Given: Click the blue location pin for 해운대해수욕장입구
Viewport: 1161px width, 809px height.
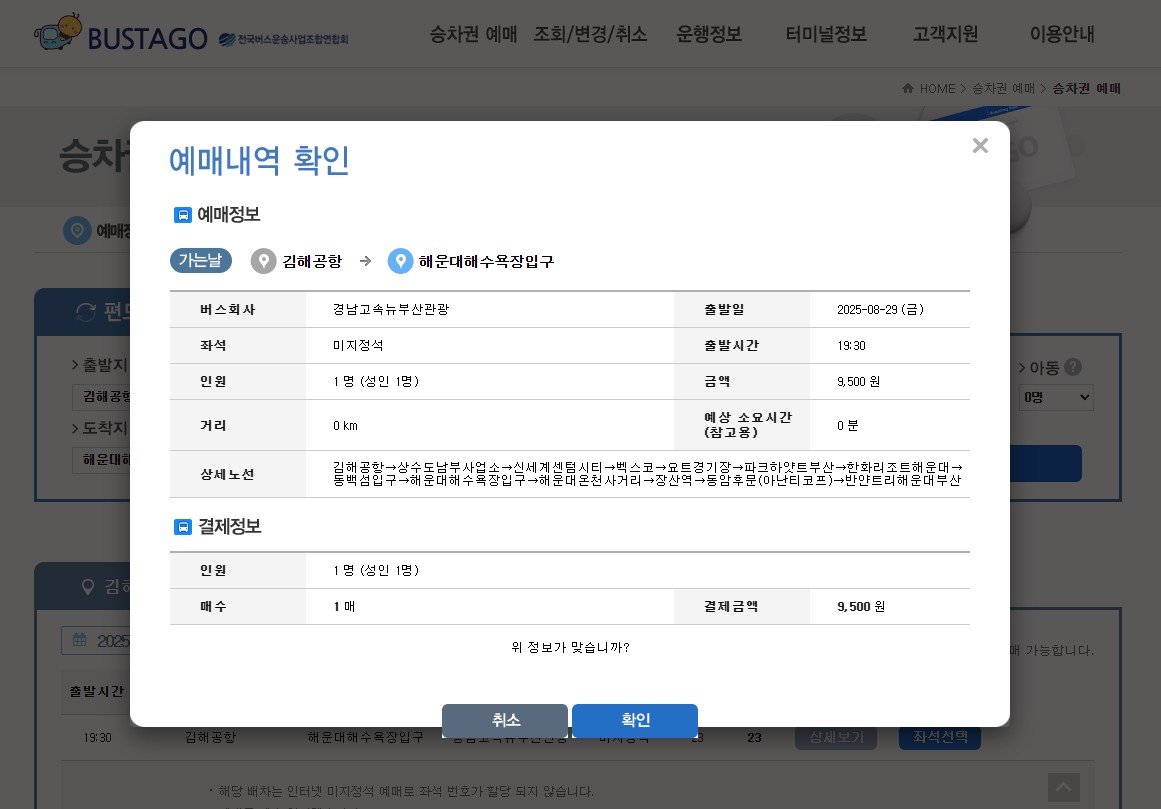Looking at the screenshot, I should [401, 261].
